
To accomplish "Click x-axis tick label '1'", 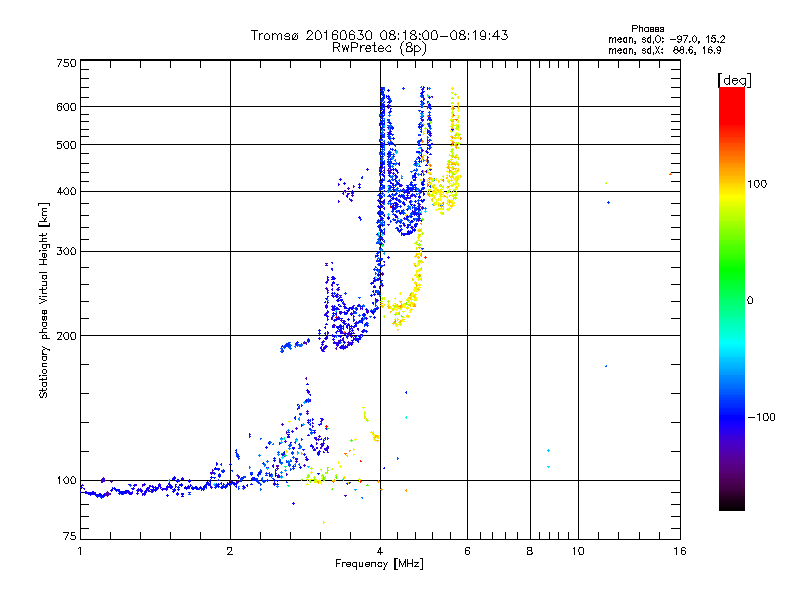I will click(80, 551).
